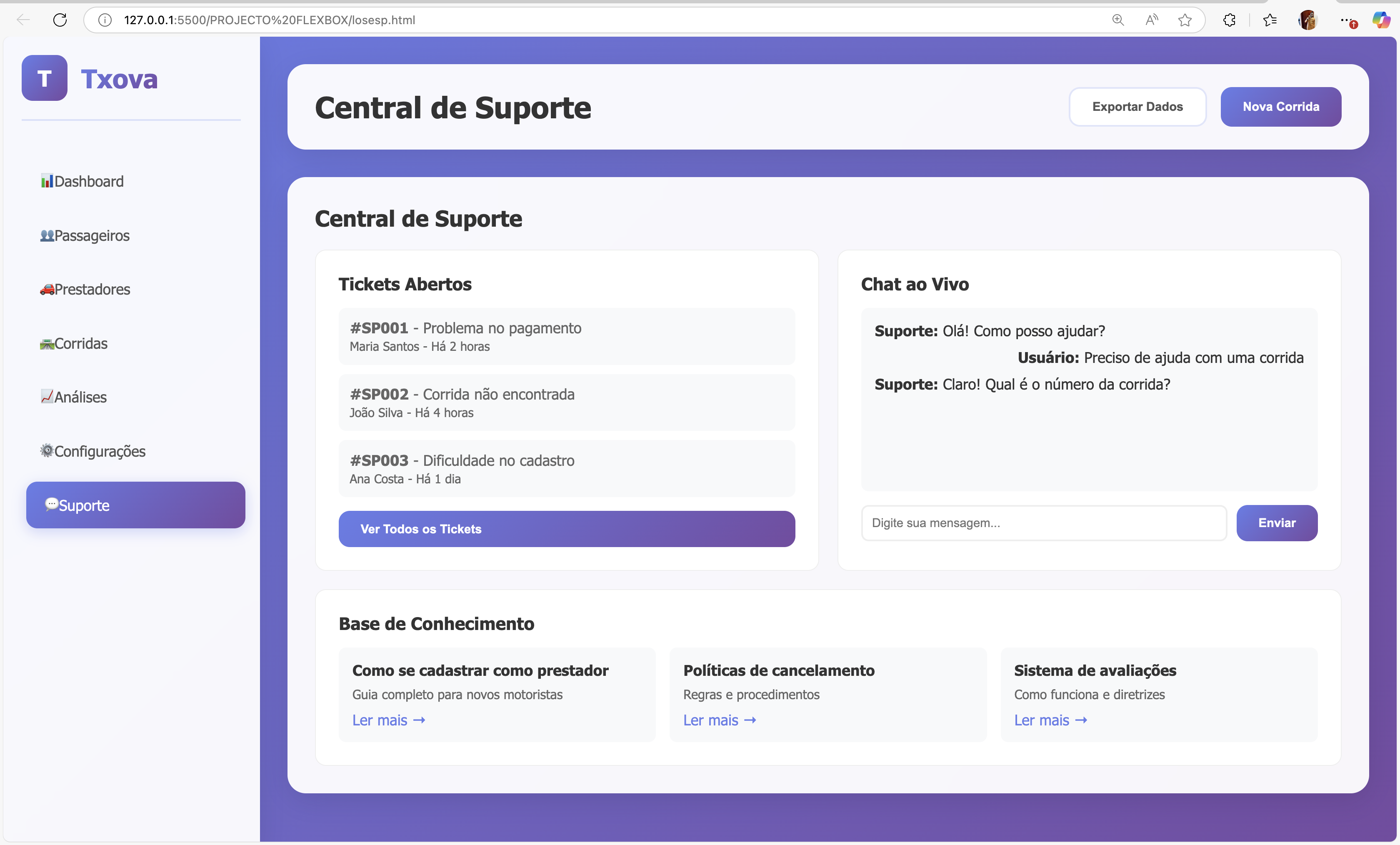
Task: Click the browser extensions icon
Action: click(x=1230, y=20)
